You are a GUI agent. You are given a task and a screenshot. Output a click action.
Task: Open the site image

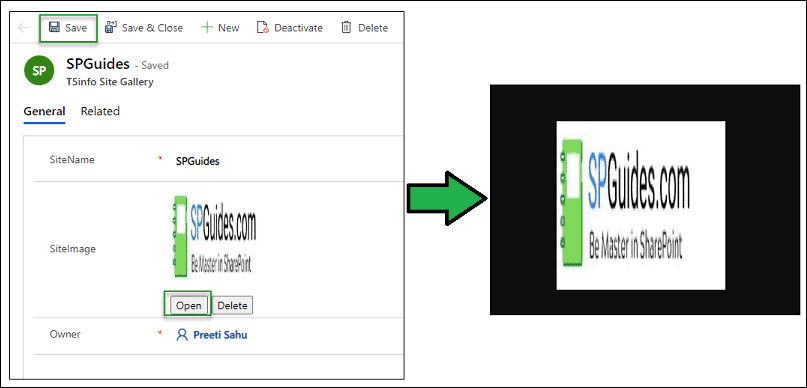point(188,305)
